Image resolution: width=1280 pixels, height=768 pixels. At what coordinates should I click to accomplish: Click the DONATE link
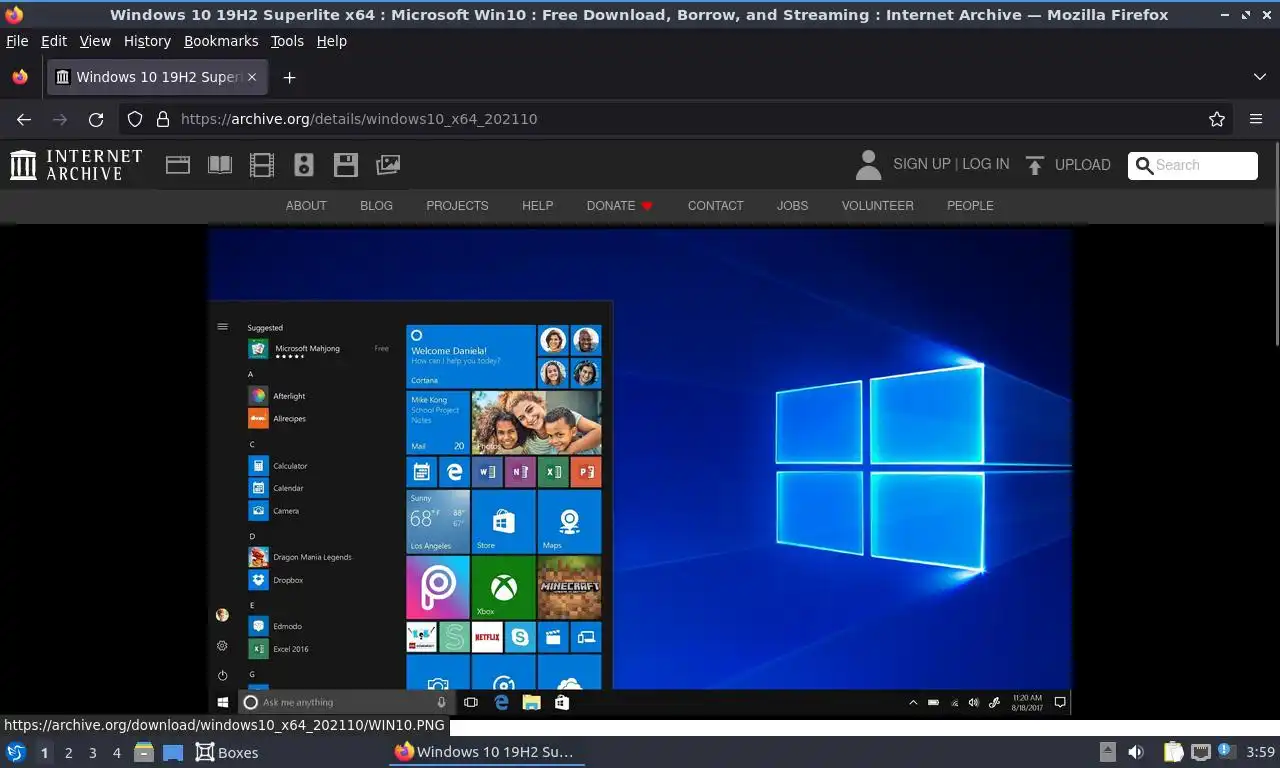619,206
